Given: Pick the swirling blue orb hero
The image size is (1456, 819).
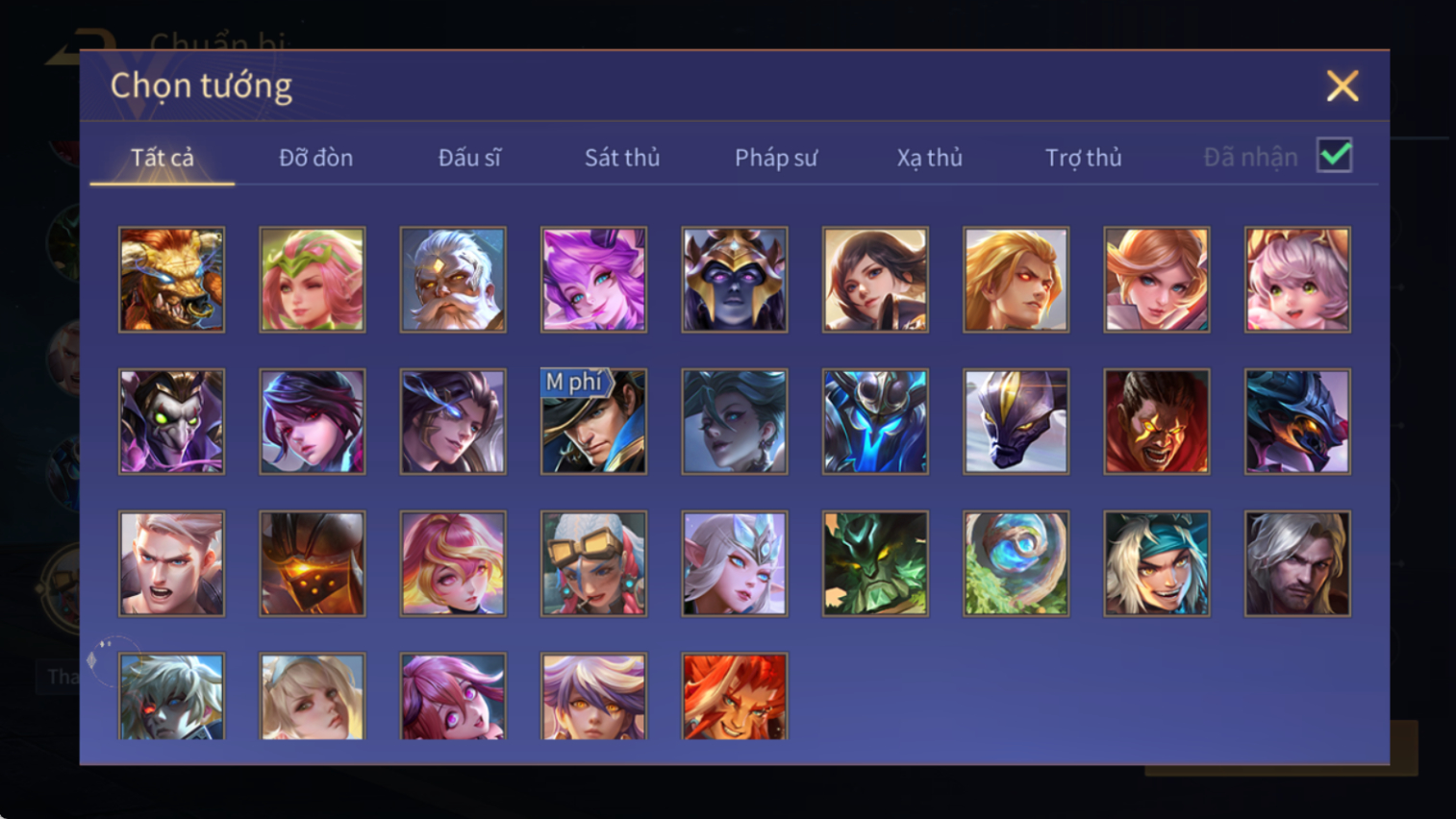Looking at the screenshot, I should [1016, 563].
